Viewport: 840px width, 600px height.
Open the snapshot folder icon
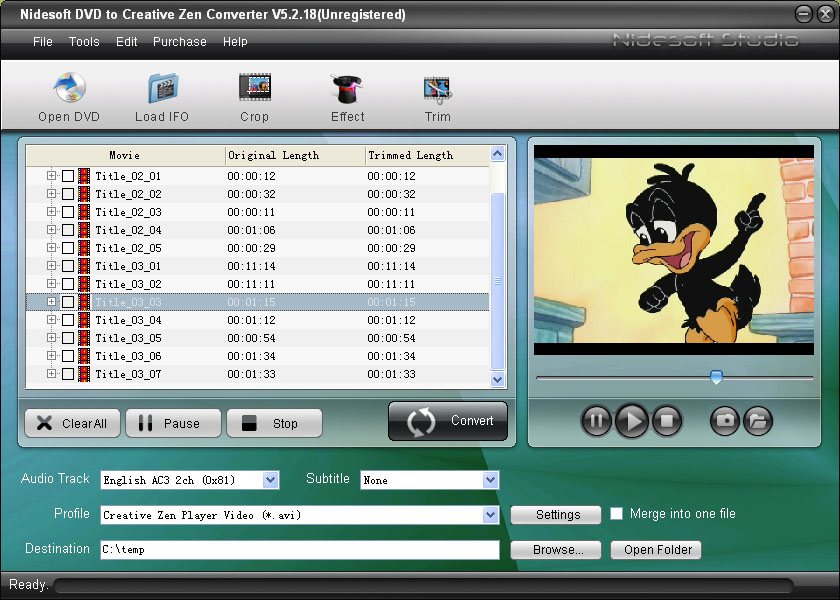pyautogui.click(x=758, y=421)
